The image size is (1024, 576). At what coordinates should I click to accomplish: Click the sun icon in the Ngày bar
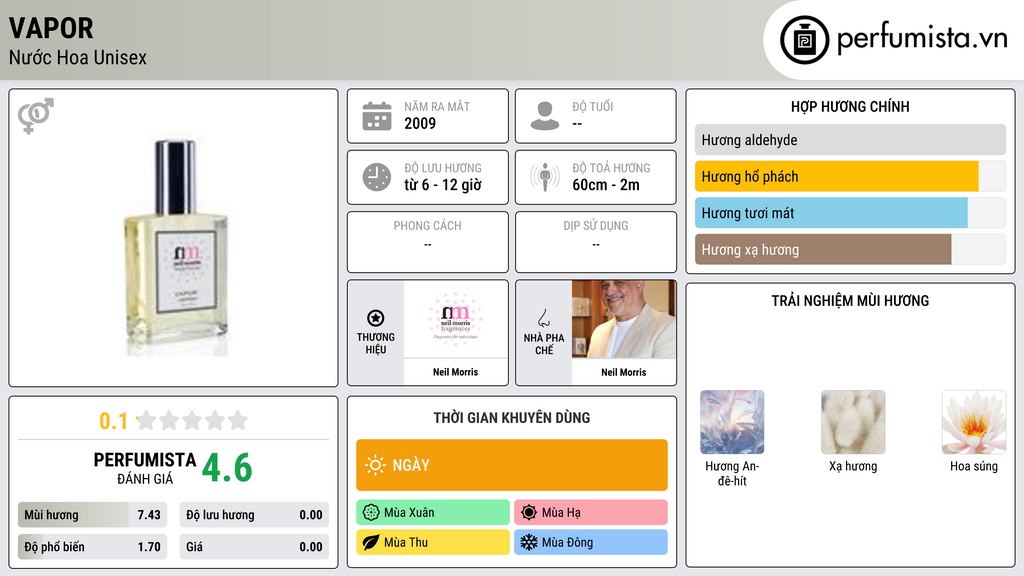(x=375, y=465)
